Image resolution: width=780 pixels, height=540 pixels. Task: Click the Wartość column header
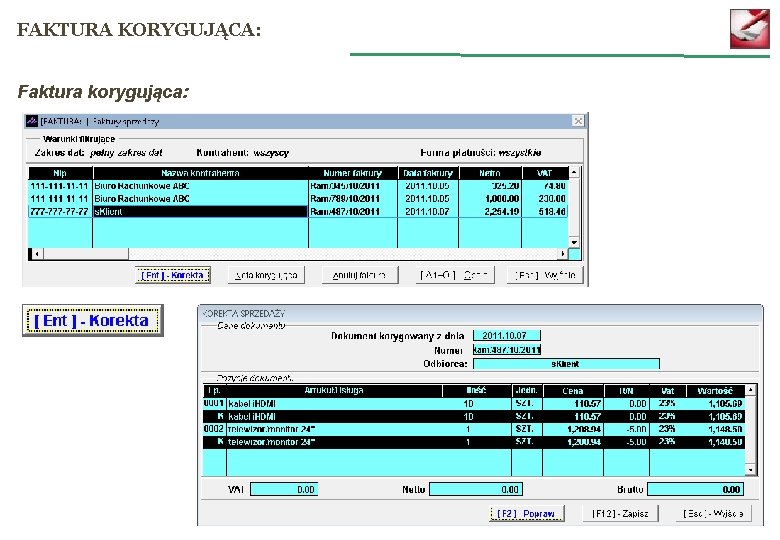point(715,390)
